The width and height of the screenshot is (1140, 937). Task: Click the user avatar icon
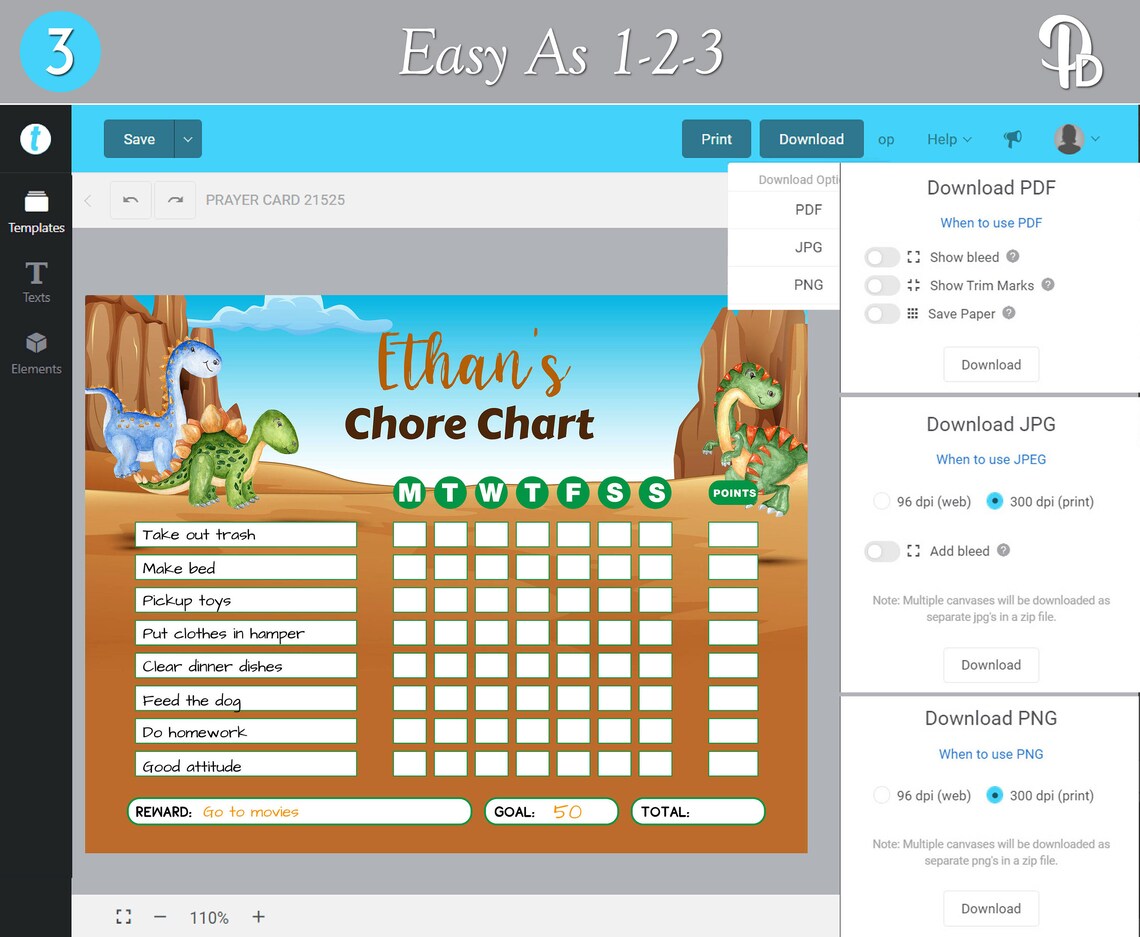[x=1070, y=139]
